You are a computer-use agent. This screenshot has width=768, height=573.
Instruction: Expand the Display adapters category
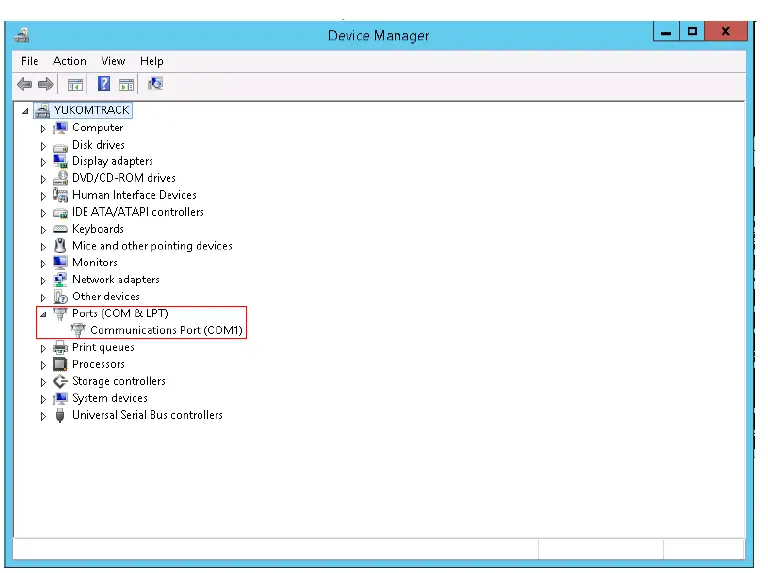(43, 162)
